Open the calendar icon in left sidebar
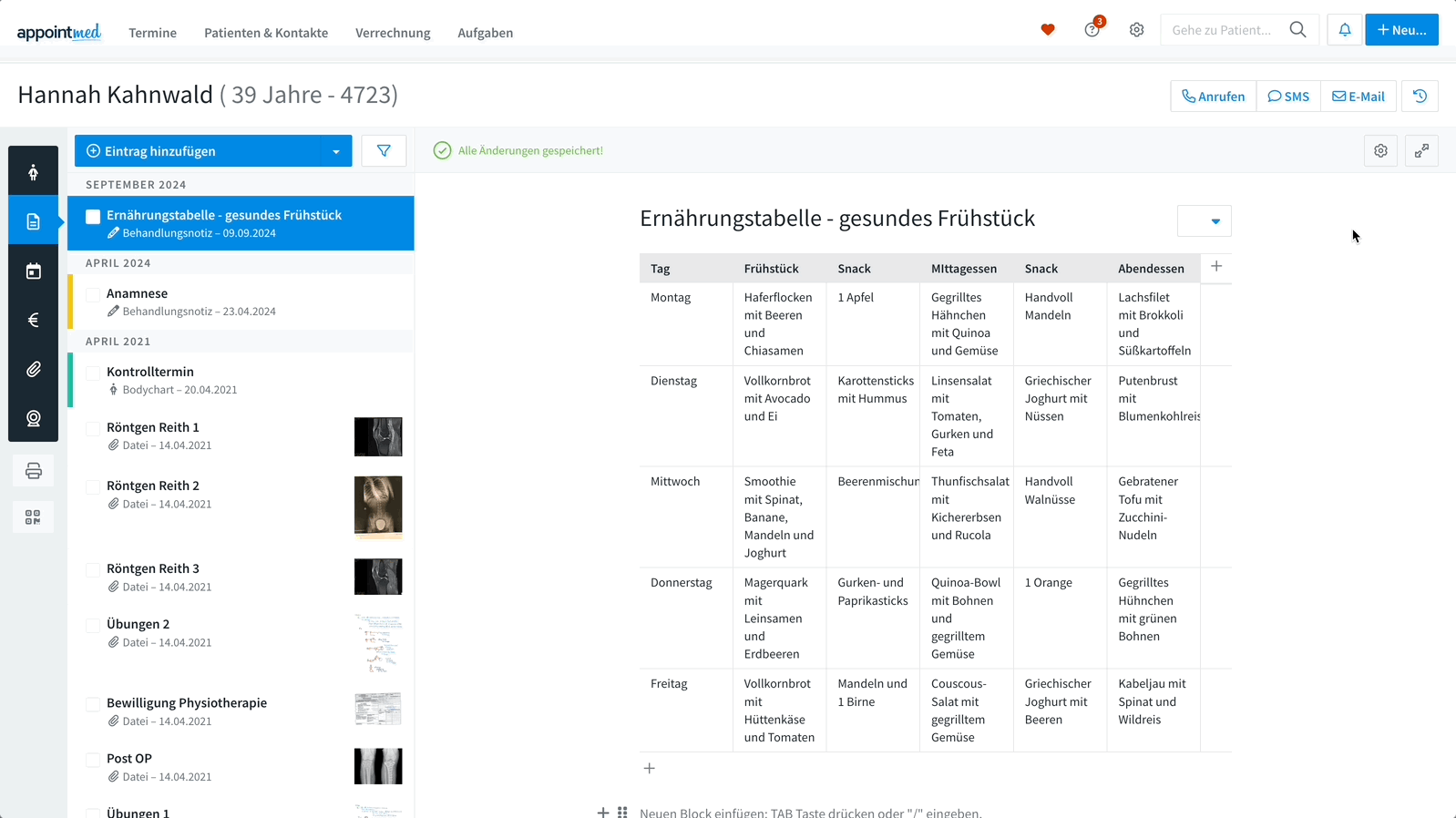 click(34, 271)
